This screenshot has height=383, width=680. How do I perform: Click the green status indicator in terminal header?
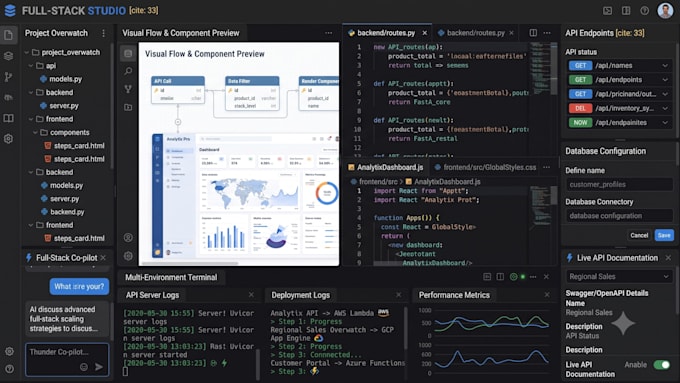pos(523,277)
